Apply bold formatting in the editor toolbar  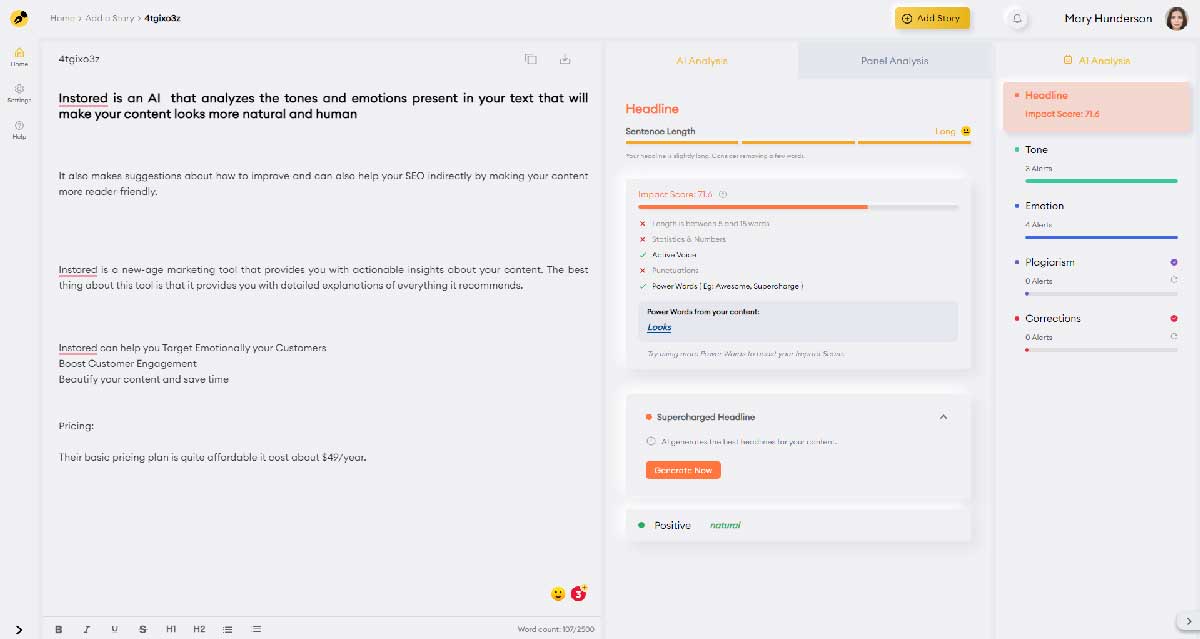tap(59, 629)
